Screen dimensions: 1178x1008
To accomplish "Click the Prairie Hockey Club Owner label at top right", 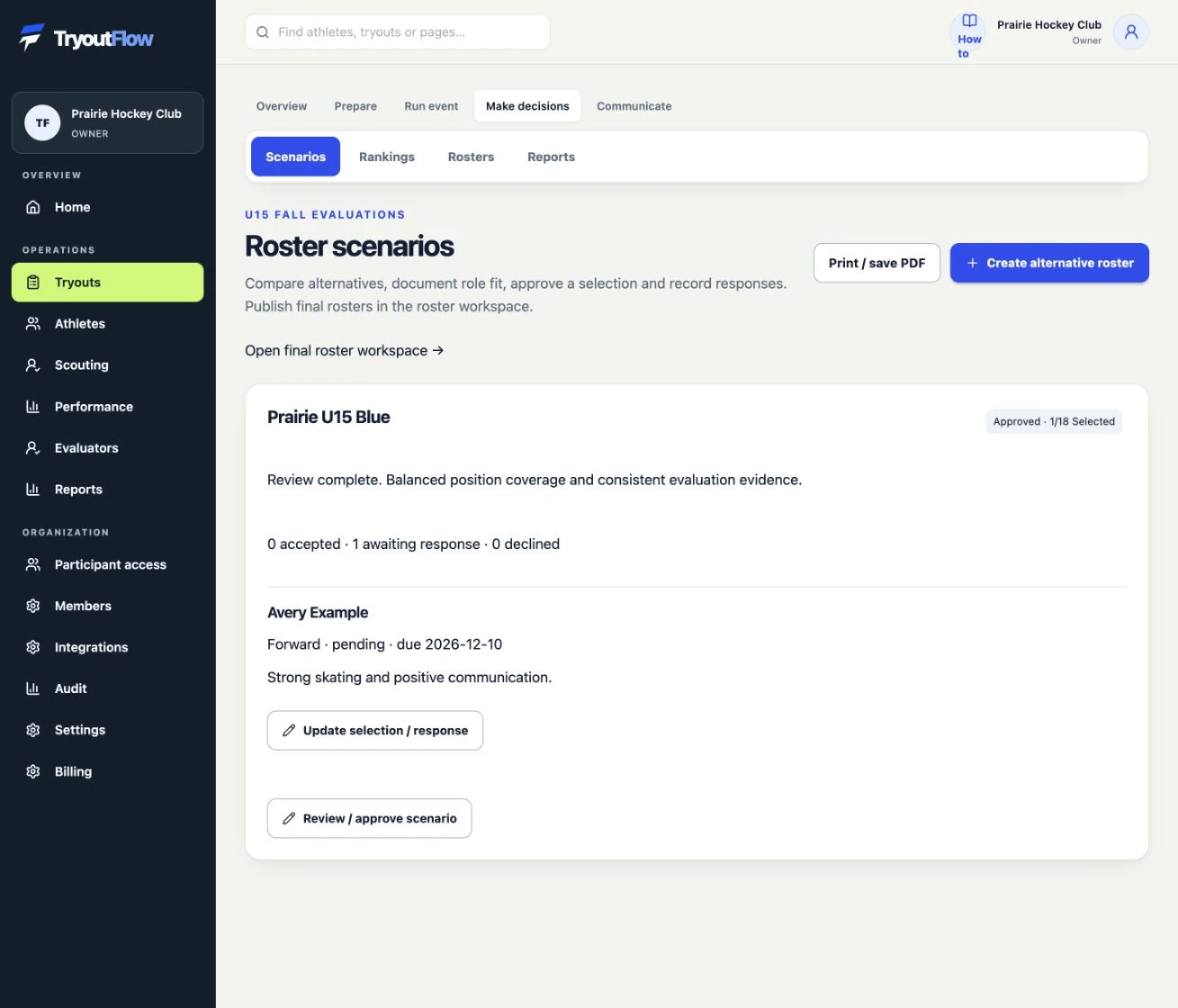I will coord(1049,32).
